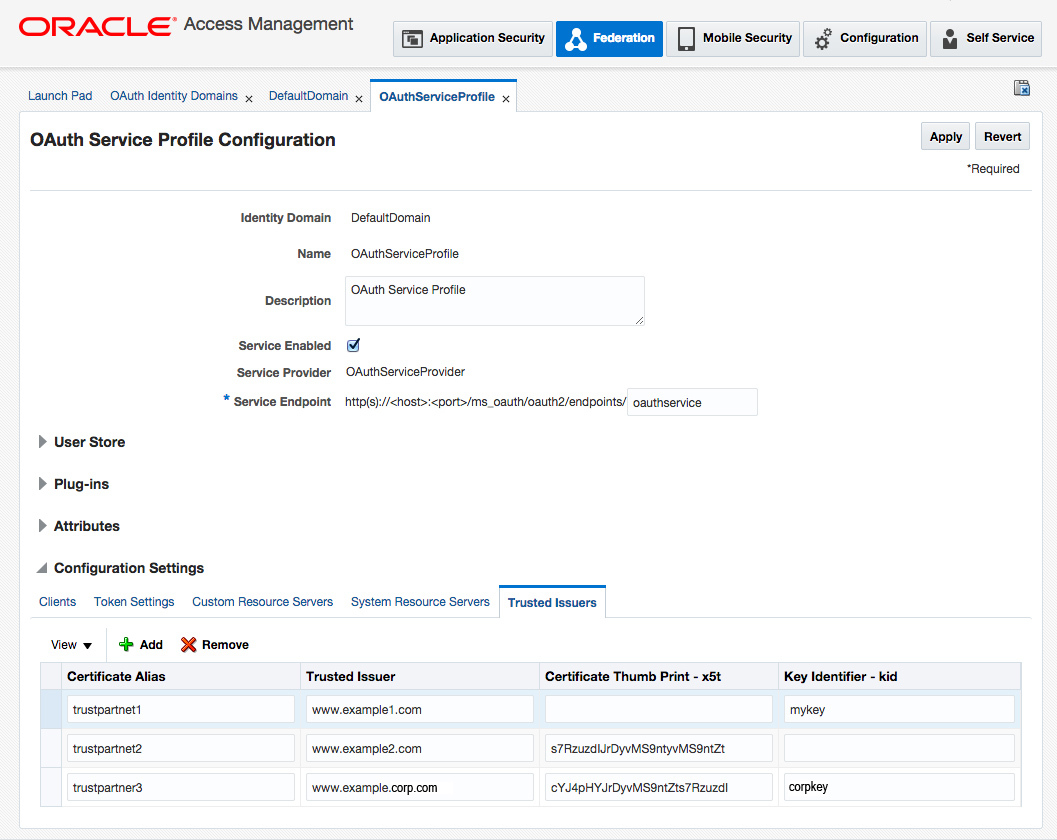The height and width of the screenshot is (840, 1057).
Task: Edit the cYJ4pHYJrDyvMS9ntZts7RzuzdI thumb print field
Action: [659, 787]
